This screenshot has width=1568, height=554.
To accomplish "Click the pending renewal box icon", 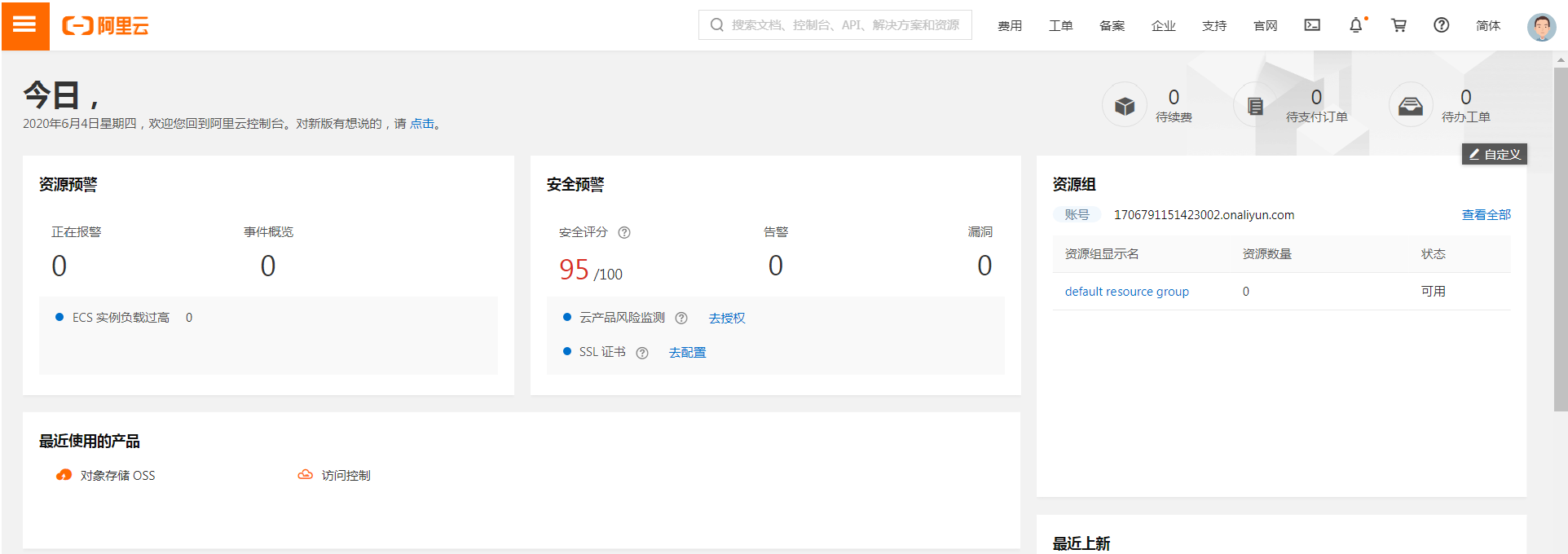I will [1125, 106].
